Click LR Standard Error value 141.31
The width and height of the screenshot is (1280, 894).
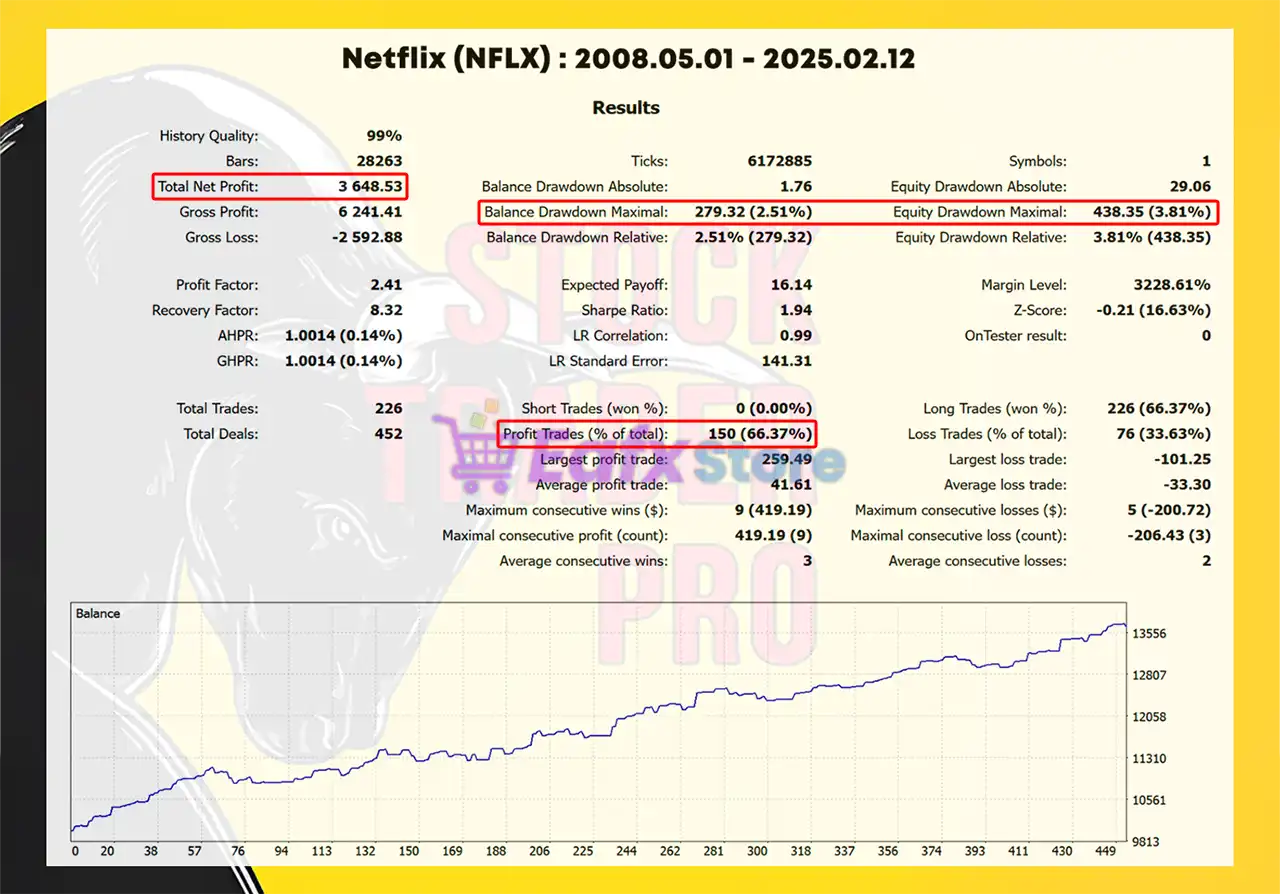(x=789, y=361)
